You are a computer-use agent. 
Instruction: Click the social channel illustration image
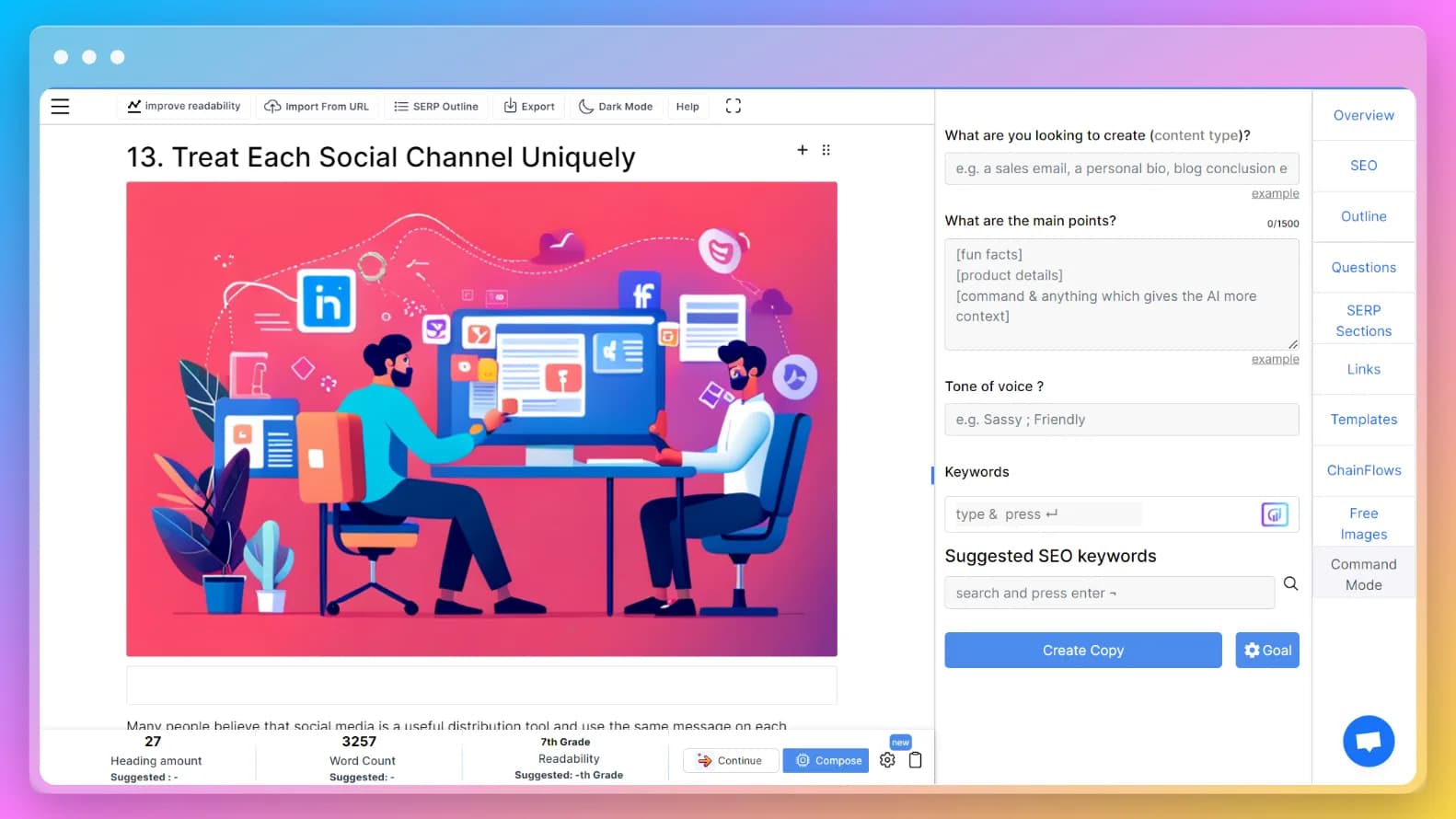(x=481, y=419)
